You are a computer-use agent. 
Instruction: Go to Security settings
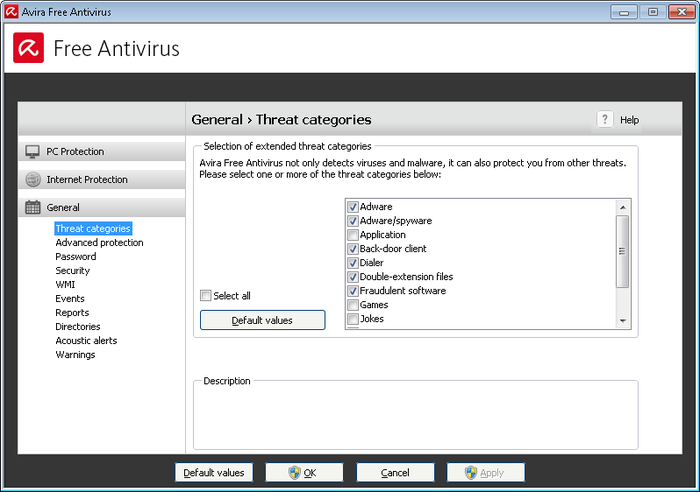pyautogui.click(x=72, y=271)
